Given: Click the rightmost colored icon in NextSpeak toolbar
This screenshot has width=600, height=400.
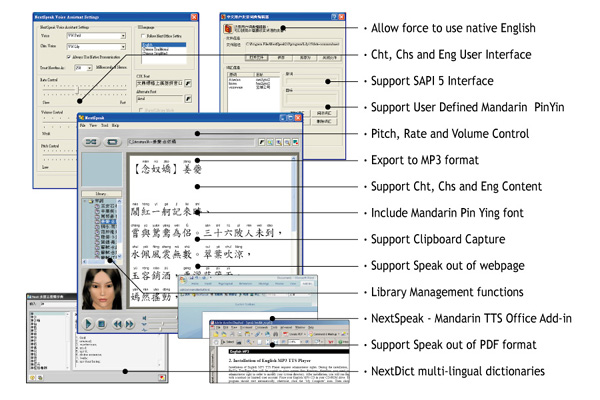Looking at the screenshot, I should (295, 142).
